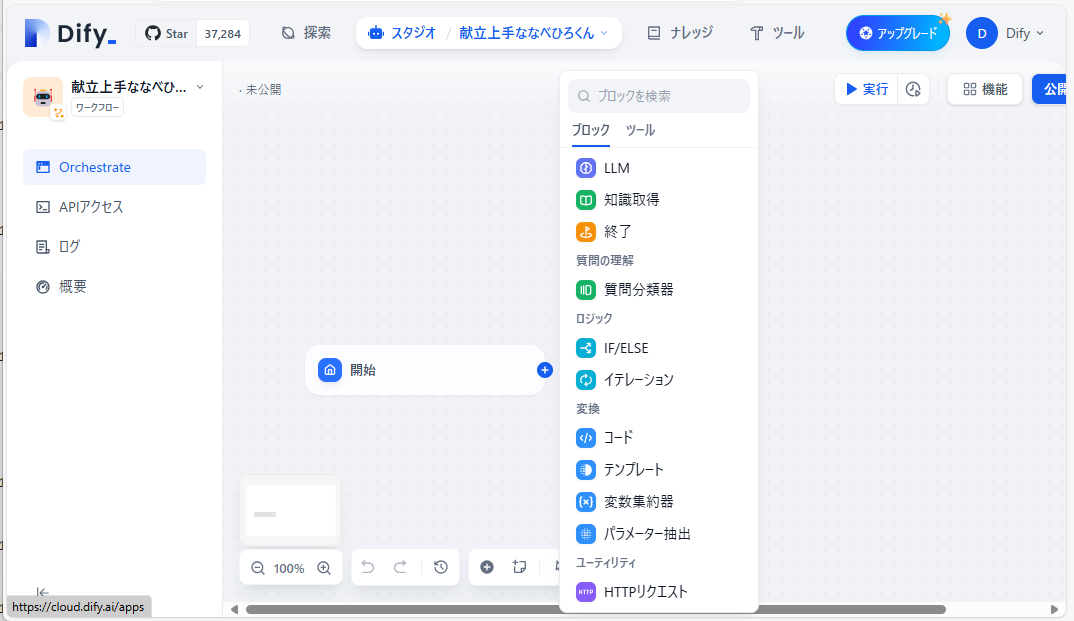Open the run history icon beside 実行
This screenshot has width=1074, height=621.
click(x=913, y=89)
